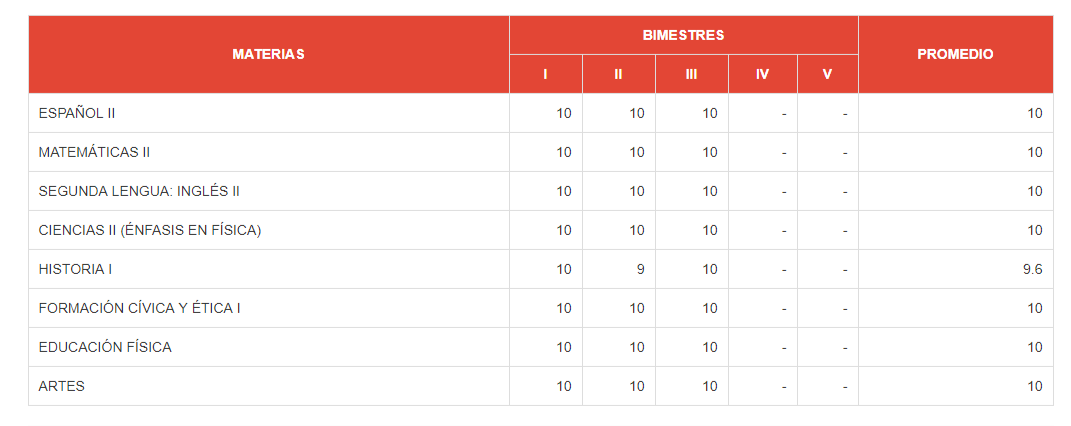
Task: Select the bimestre III column header
Action: (x=691, y=74)
